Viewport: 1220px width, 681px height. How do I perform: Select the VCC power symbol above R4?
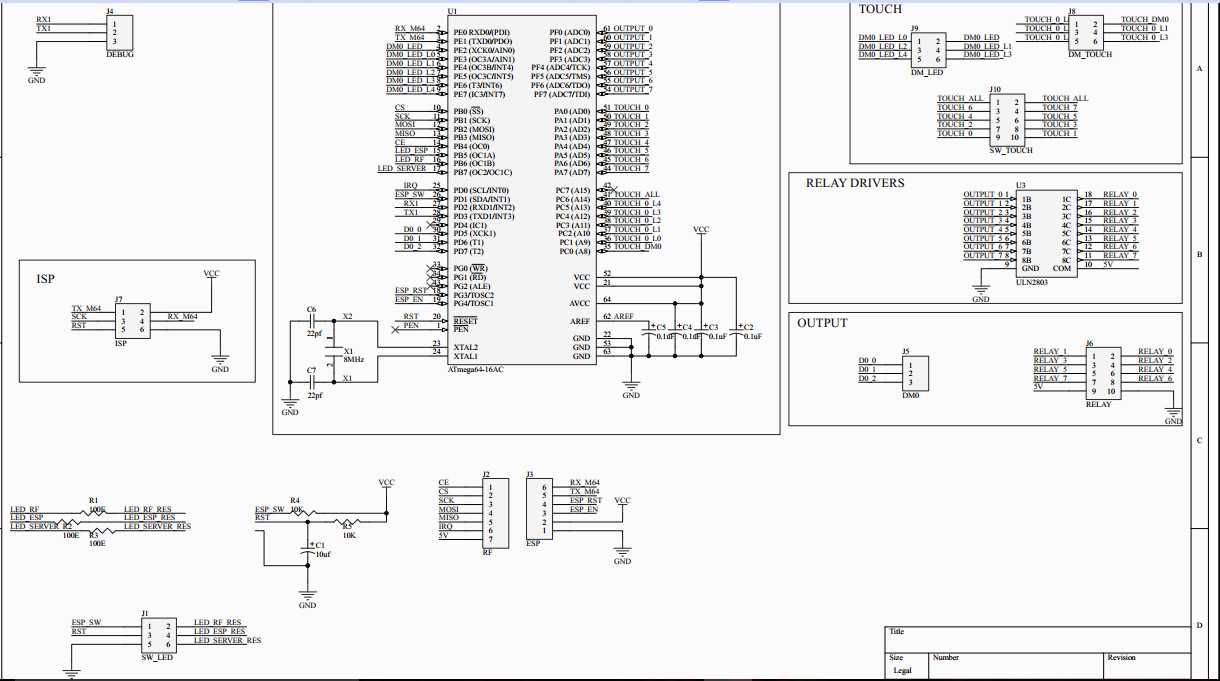(385, 484)
